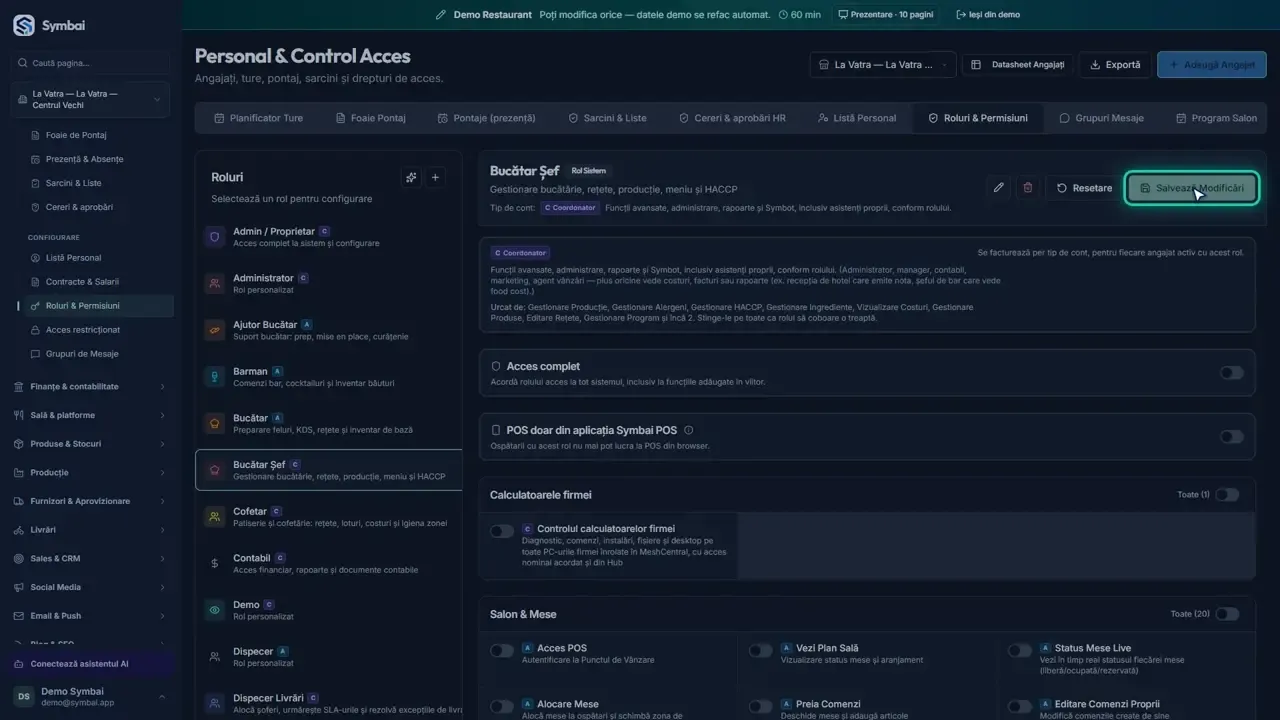Click the info icon beside POS doar din aplicația
1280x720 pixels.
(x=688, y=430)
